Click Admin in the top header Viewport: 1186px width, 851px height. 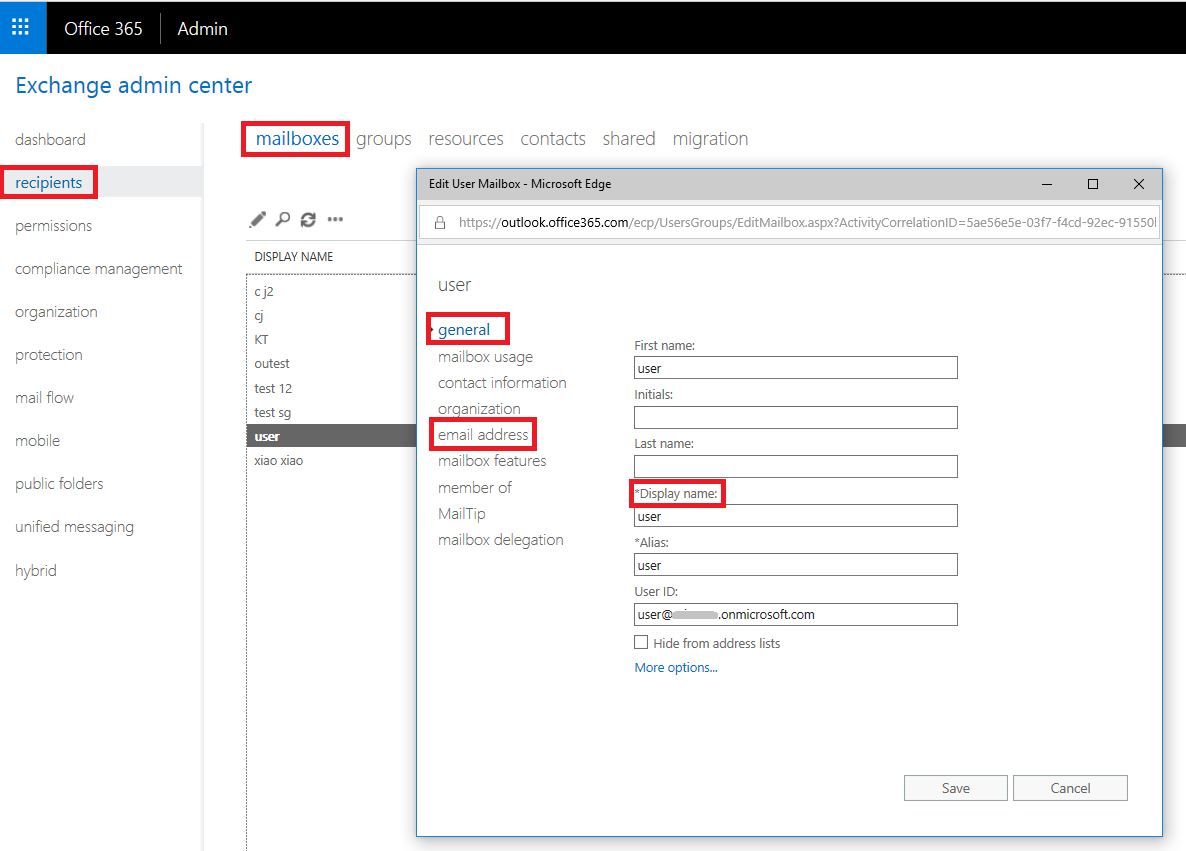point(202,29)
